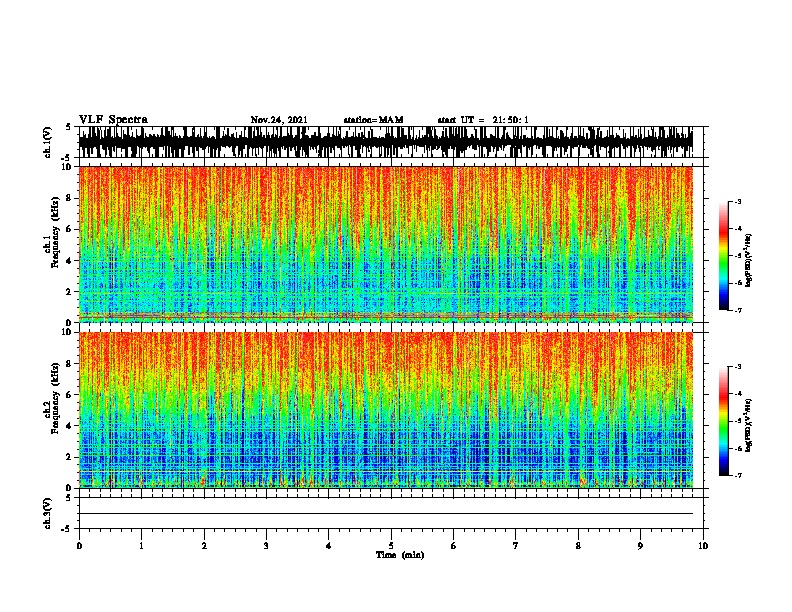Click the "8" kHz tick on ch.2 frequency axis

coord(70,364)
